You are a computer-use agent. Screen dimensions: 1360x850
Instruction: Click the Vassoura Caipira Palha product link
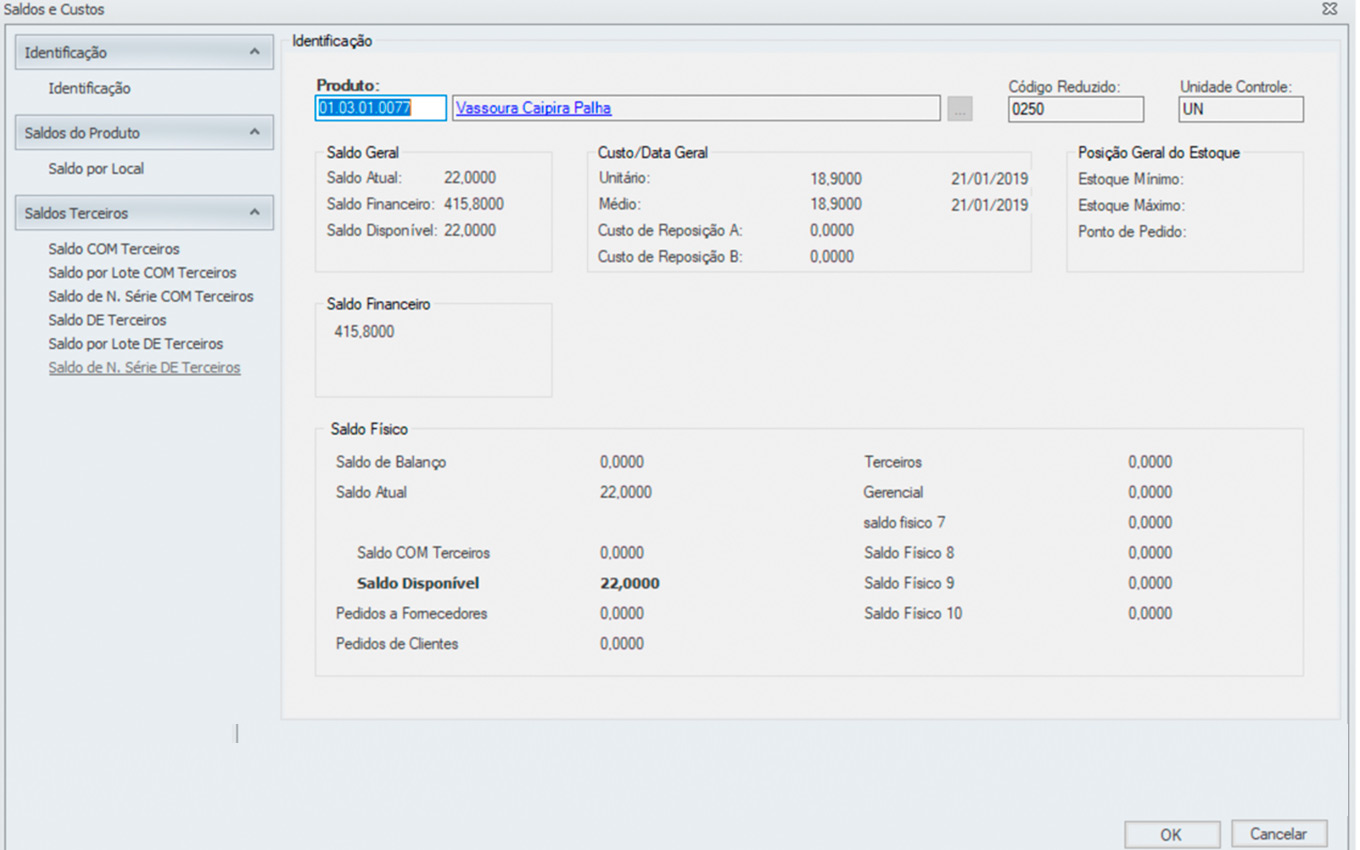533,108
